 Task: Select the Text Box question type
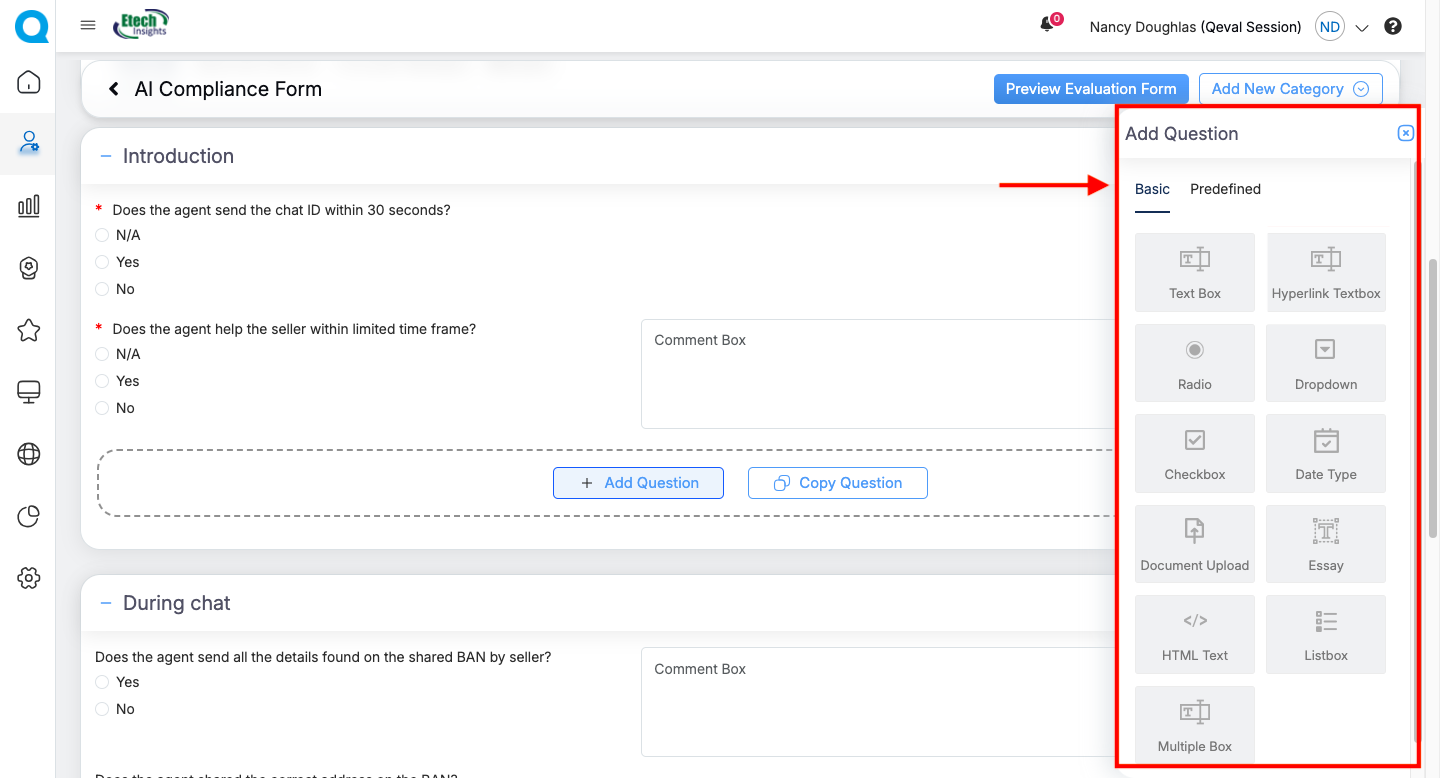[x=1194, y=273]
